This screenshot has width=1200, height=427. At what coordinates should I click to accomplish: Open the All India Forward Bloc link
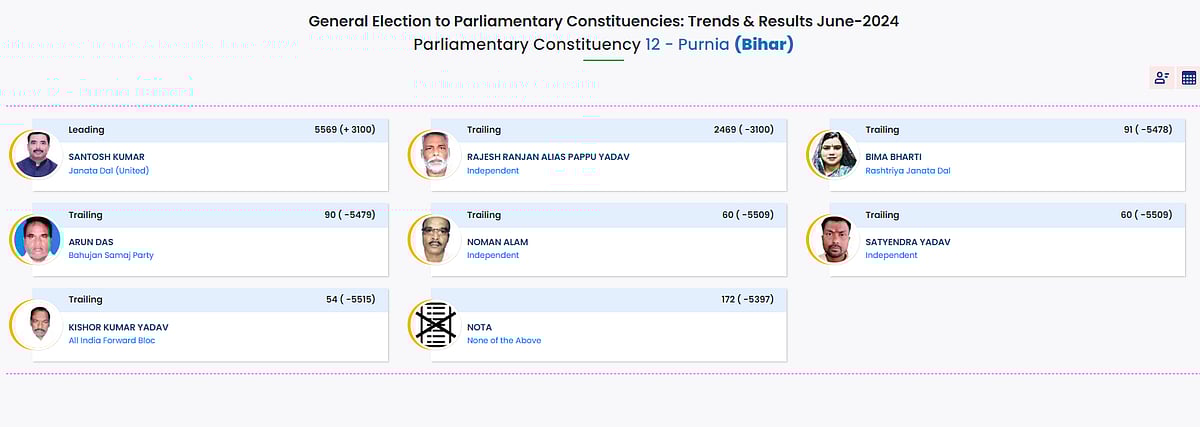pos(111,341)
